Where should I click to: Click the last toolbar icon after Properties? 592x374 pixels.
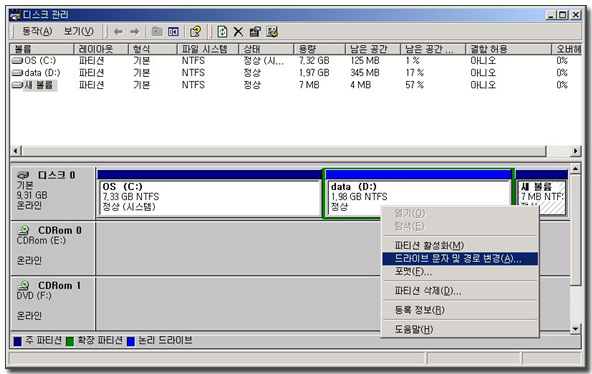point(272,32)
